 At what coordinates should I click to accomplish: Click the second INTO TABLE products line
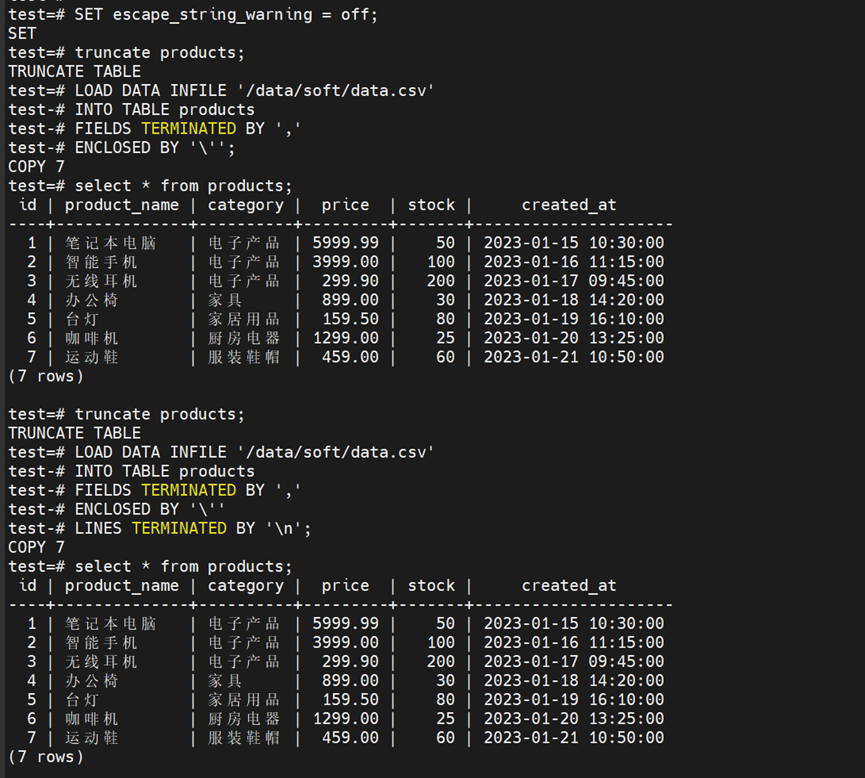pos(165,471)
